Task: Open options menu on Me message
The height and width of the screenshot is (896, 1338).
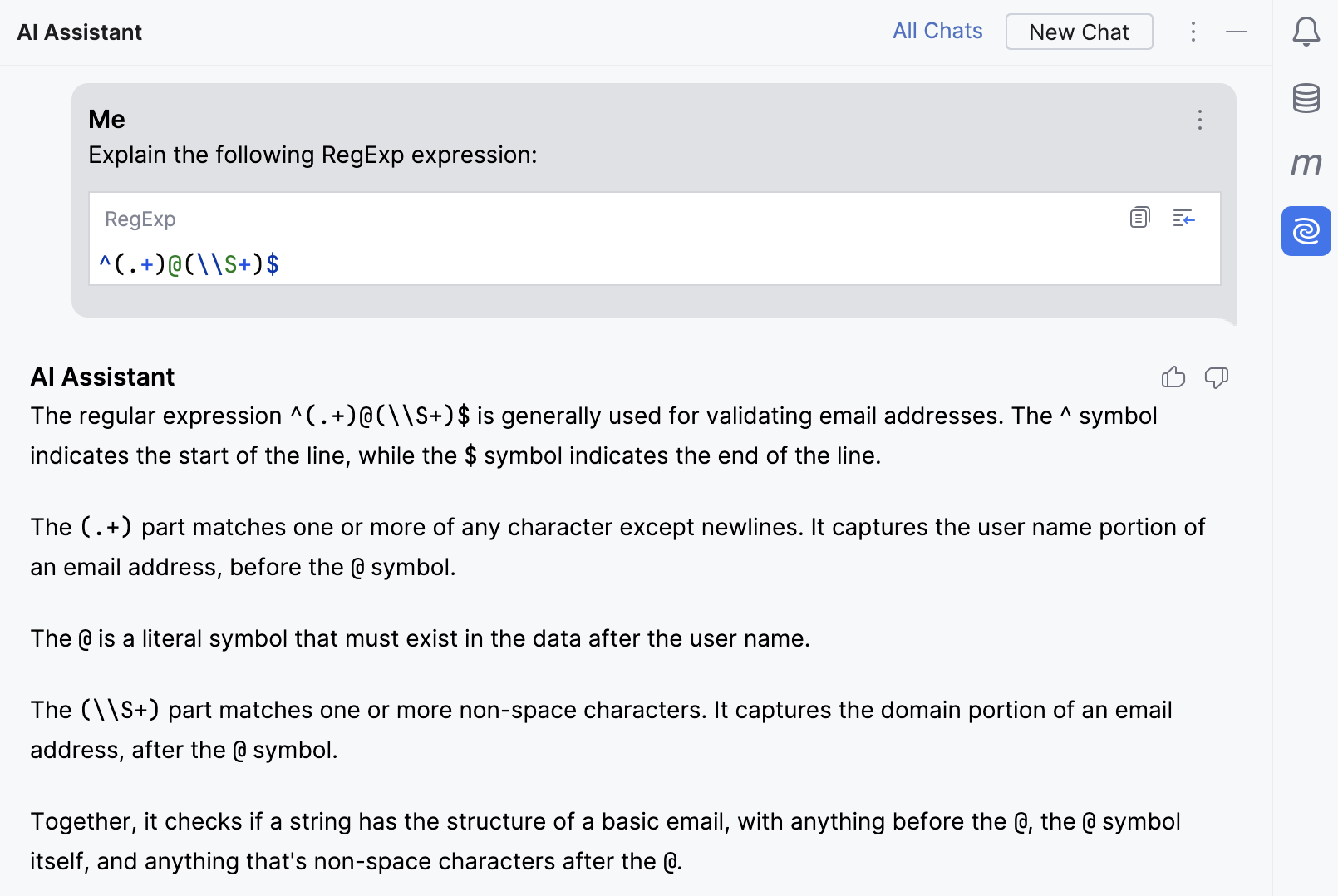Action: 1199,120
